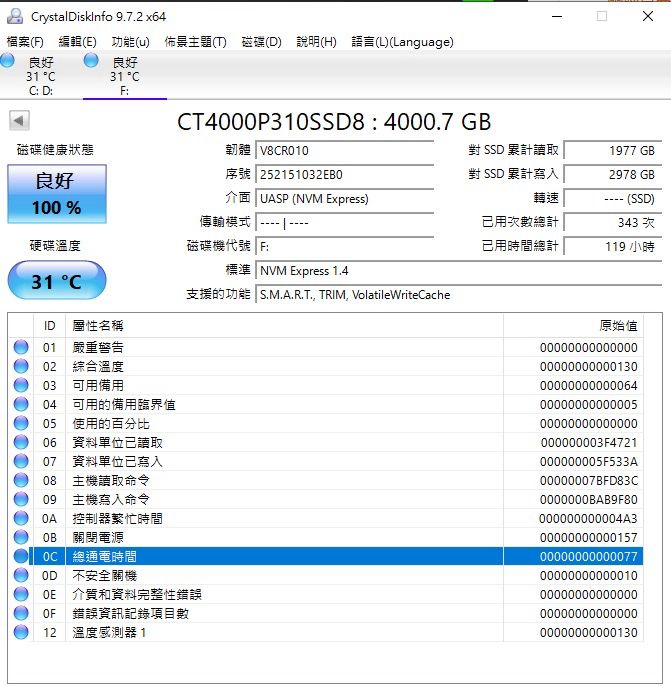Click status icon beside 嚴重警告 attribute
Screen dimensions: 671x686
(x=21, y=347)
